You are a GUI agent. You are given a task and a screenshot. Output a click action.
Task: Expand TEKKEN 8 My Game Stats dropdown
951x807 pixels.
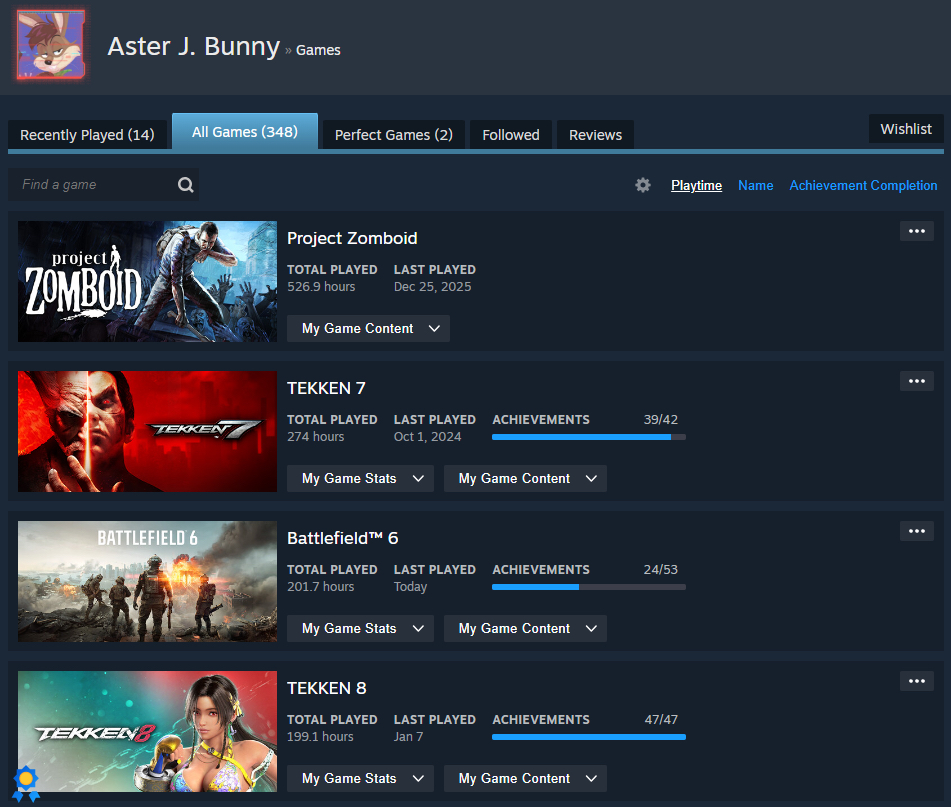coord(360,779)
